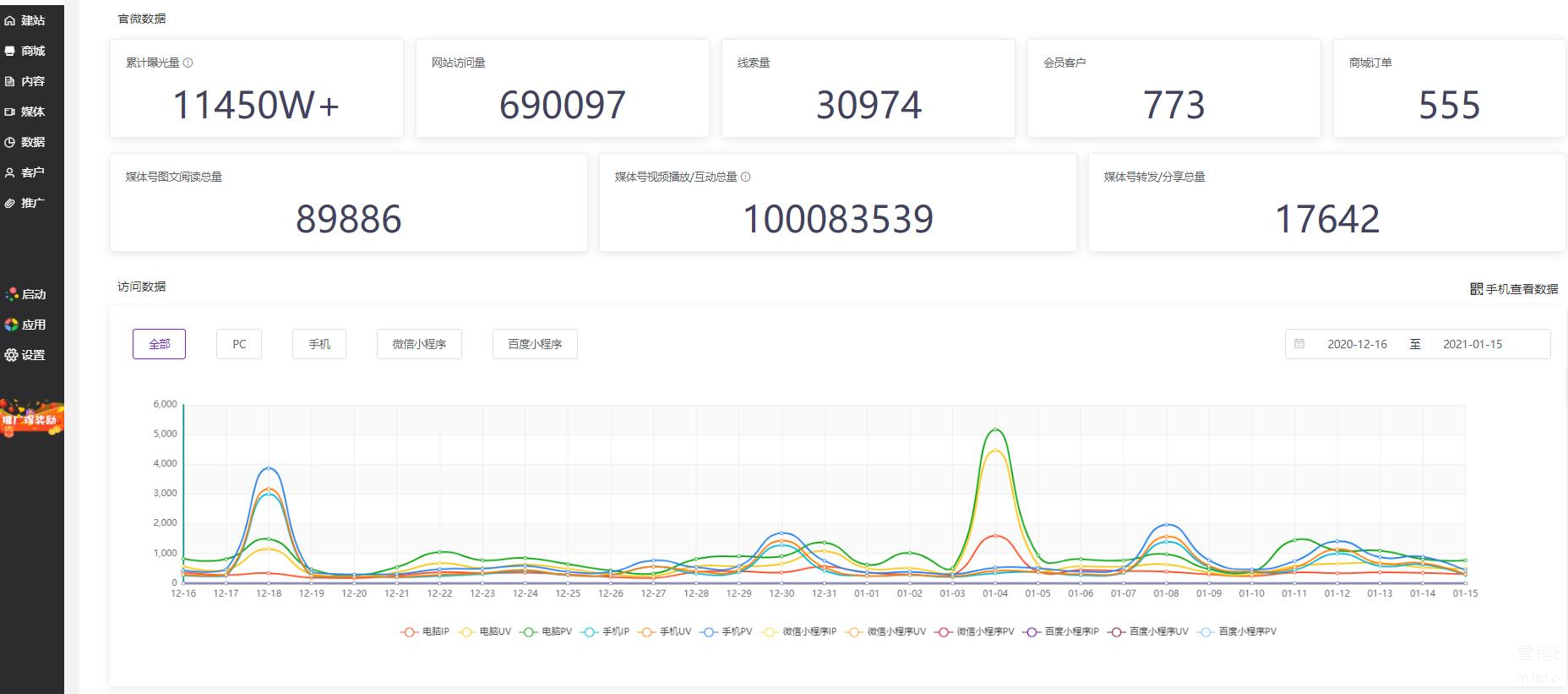Open the 媒体 video camera icon
1568x694 pixels.
pyautogui.click(x=10, y=112)
